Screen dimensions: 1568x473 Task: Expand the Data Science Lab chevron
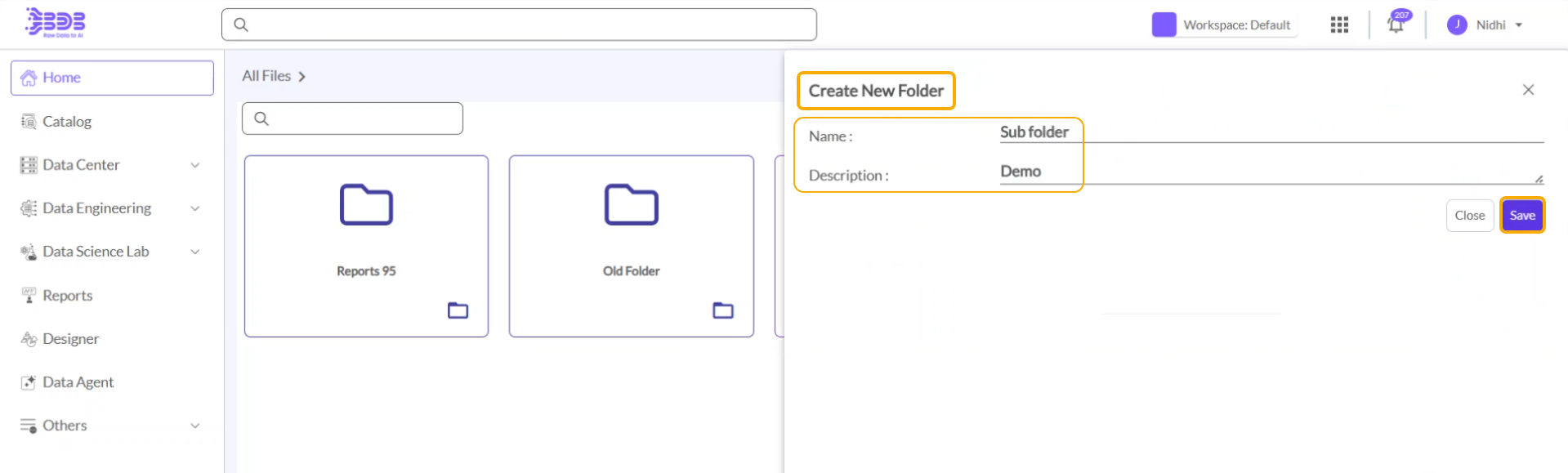click(195, 252)
